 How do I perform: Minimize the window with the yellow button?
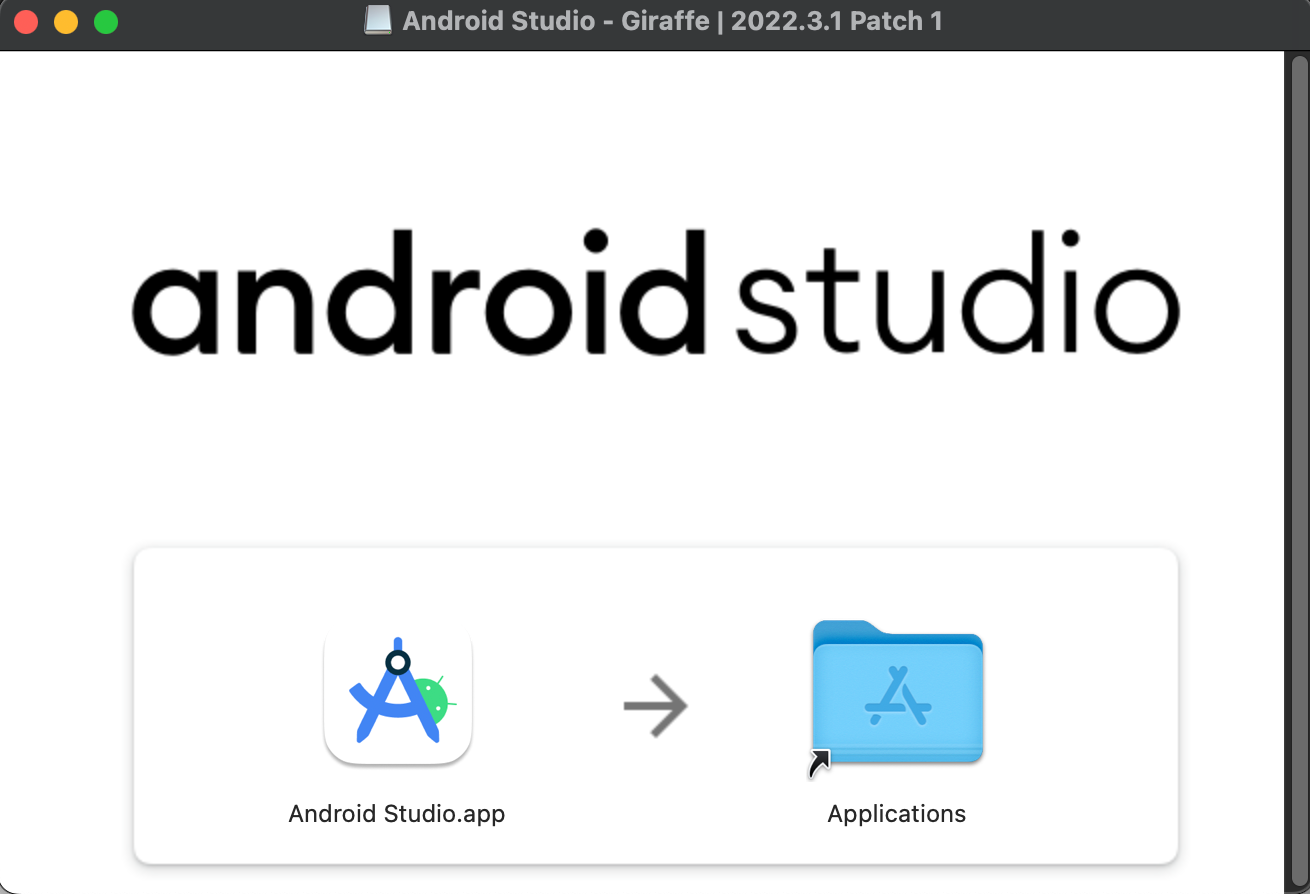pos(66,22)
